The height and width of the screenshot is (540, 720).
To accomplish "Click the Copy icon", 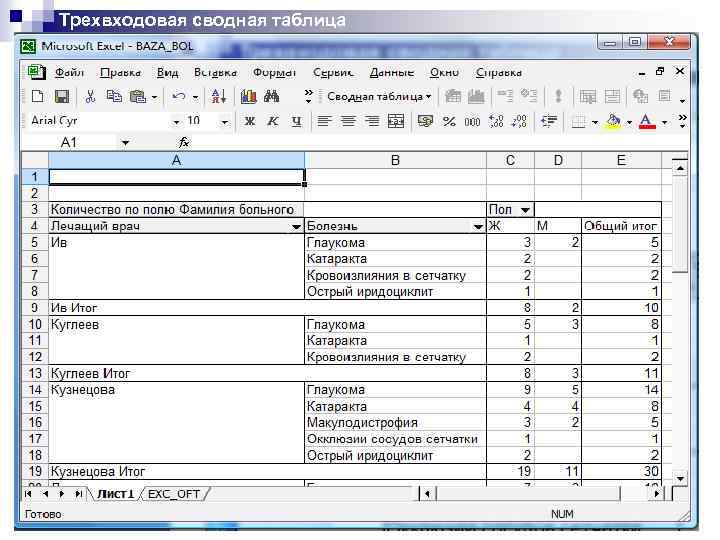I will click(x=114, y=96).
